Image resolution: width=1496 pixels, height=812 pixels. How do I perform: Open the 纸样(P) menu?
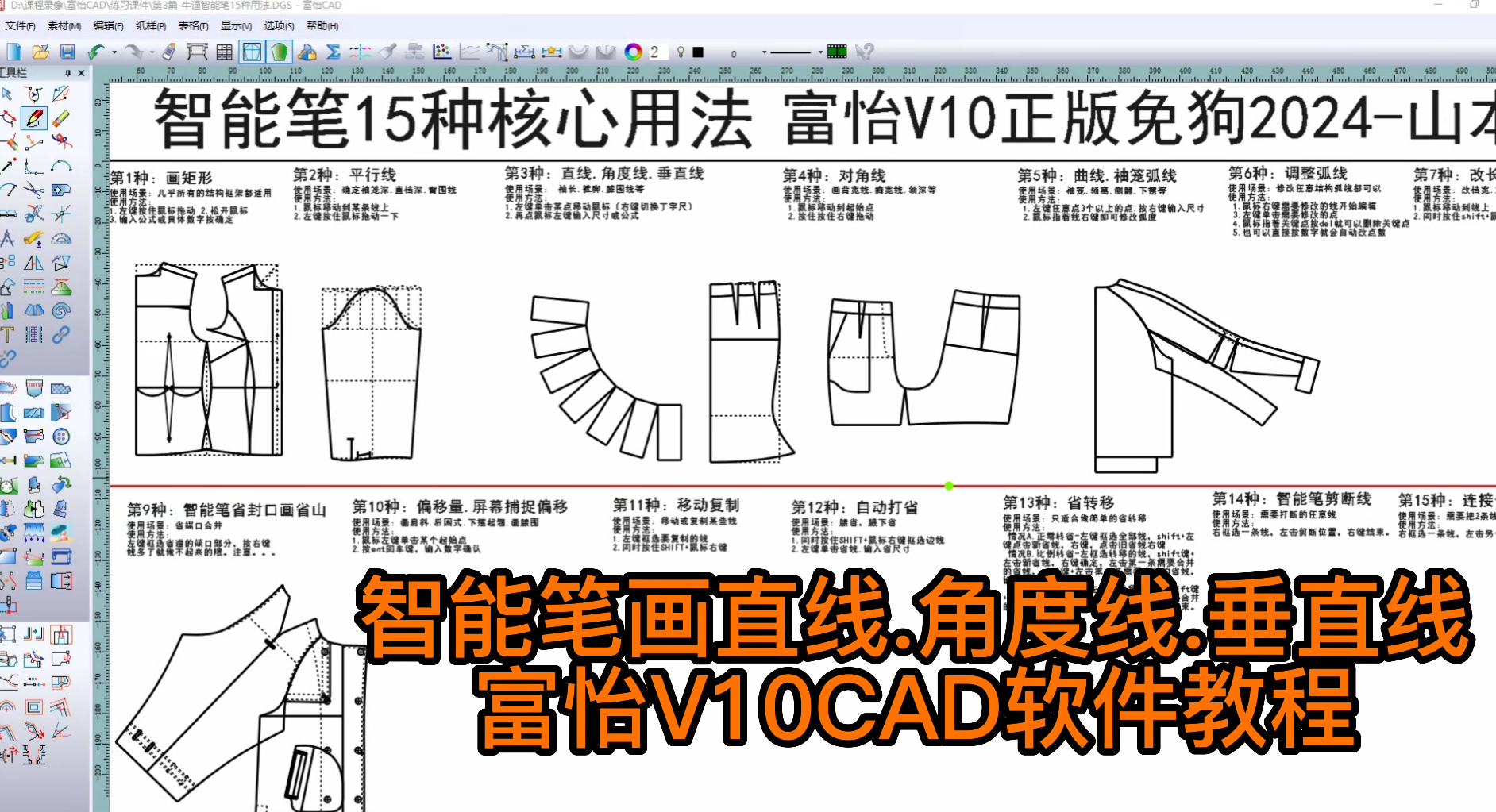point(151,25)
